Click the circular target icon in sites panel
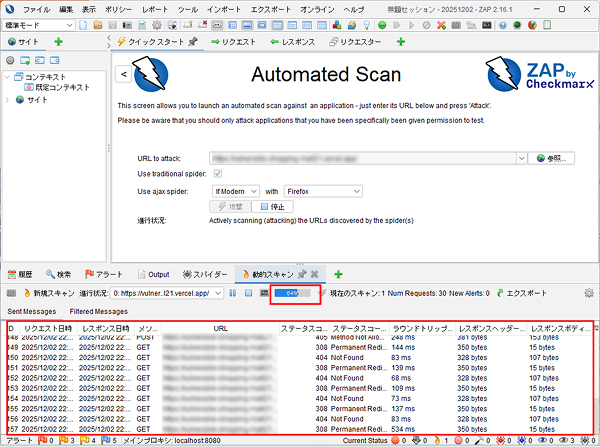This screenshot has height=447, width=600. pos(10,60)
